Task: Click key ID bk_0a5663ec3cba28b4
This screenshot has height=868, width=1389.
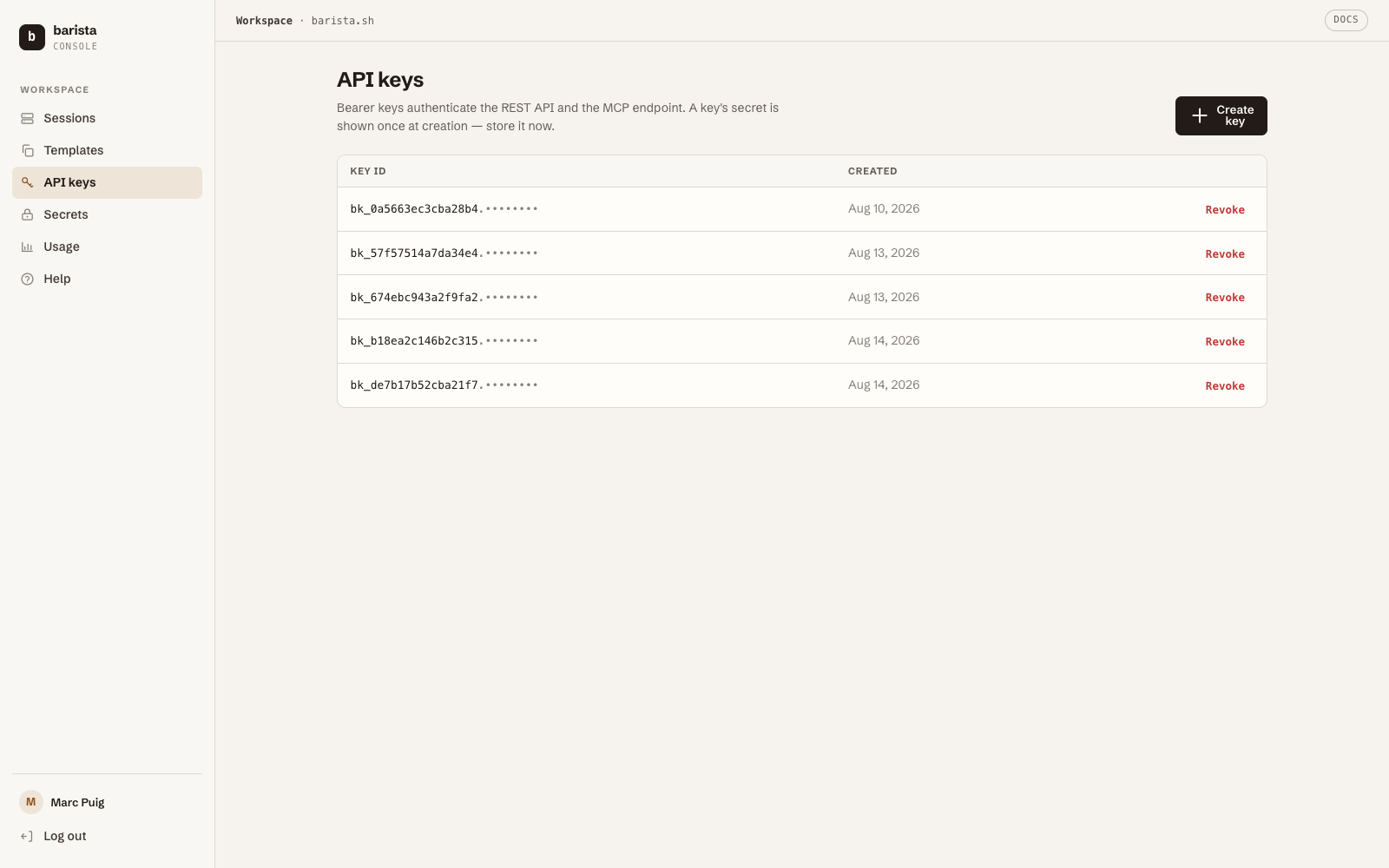Action: click(444, 209)
